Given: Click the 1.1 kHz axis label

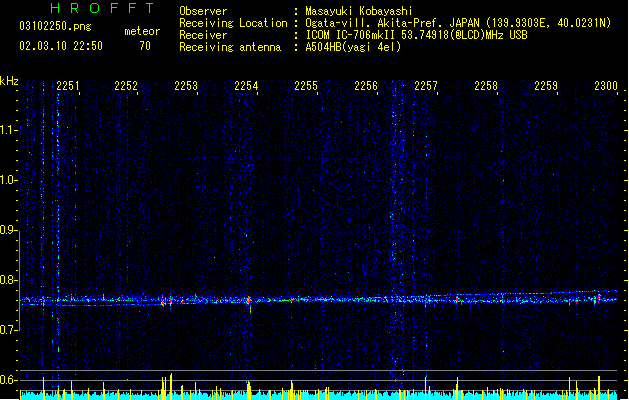Looking at the screenshot, I should pyautogui.click(x=8, y=130).
